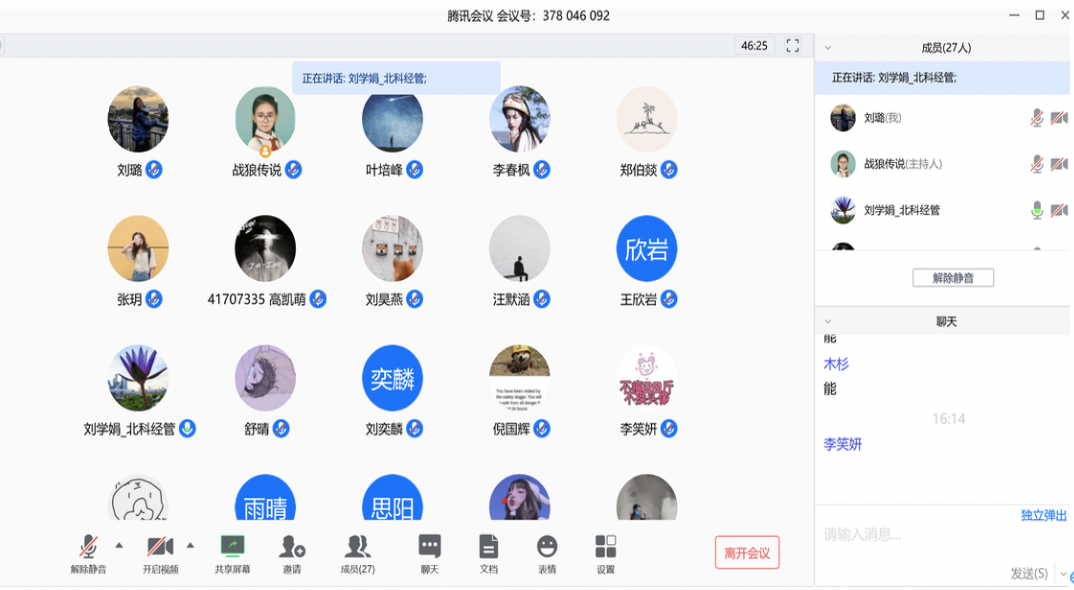The width and height of the screenshot is (1074, 590).
Task: Open the chat (聊天) toolbar icon
Action: [x=429, y=546]
